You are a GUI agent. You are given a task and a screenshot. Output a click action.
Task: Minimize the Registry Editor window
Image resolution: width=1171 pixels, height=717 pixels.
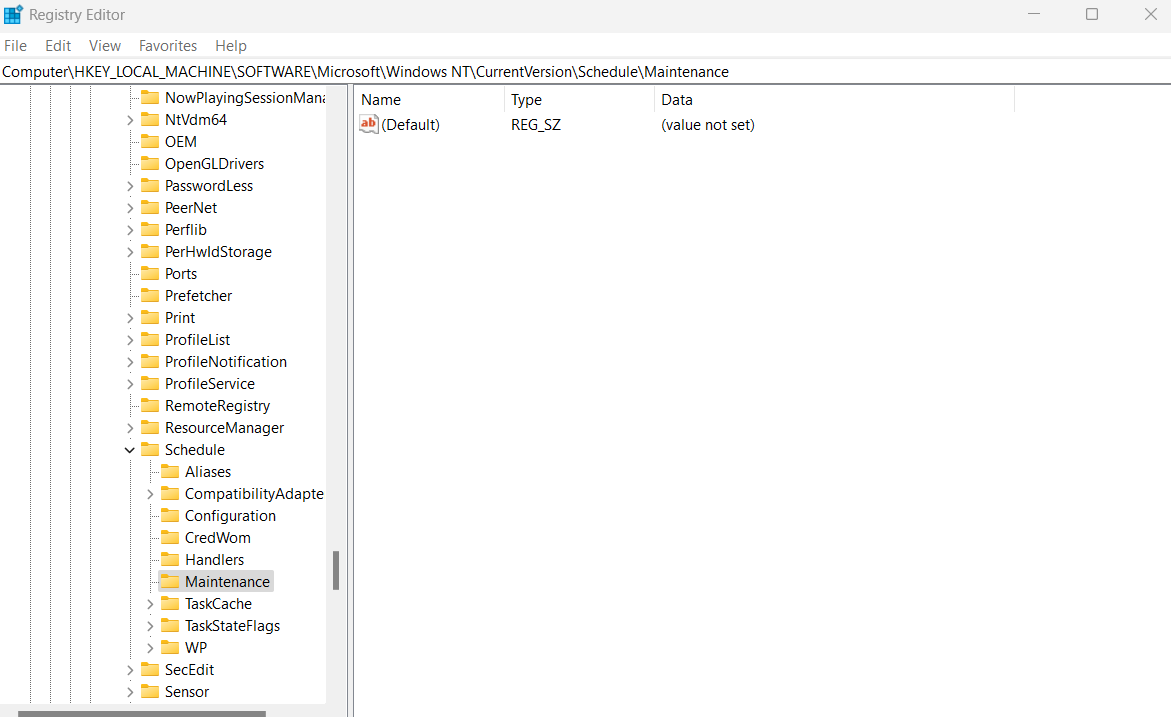pos(1034,14)
